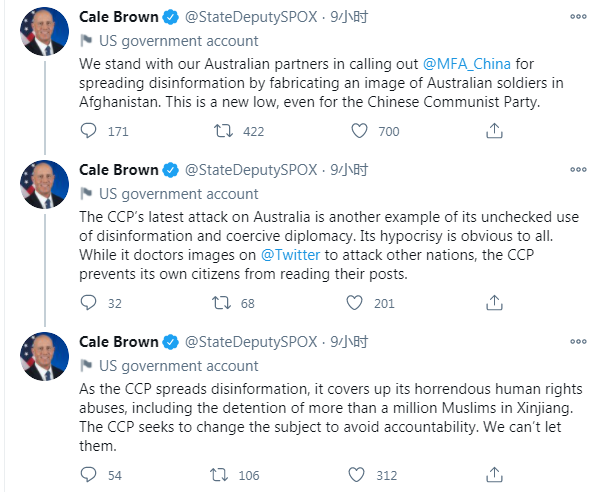Reply to the tweet about coercive diplomacy

(89, 303)
